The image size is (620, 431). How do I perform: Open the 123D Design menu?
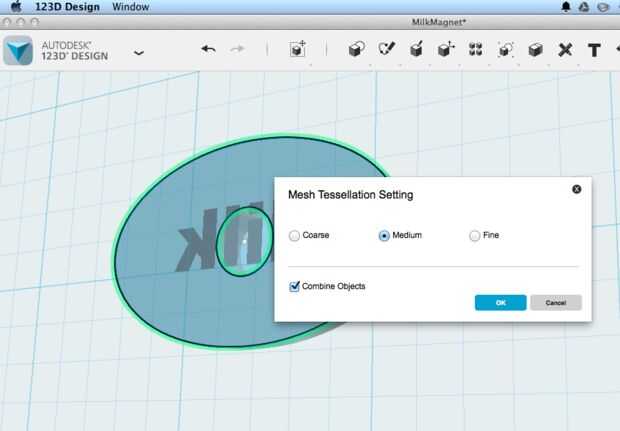pyautogui.click(x=67, y=7)
